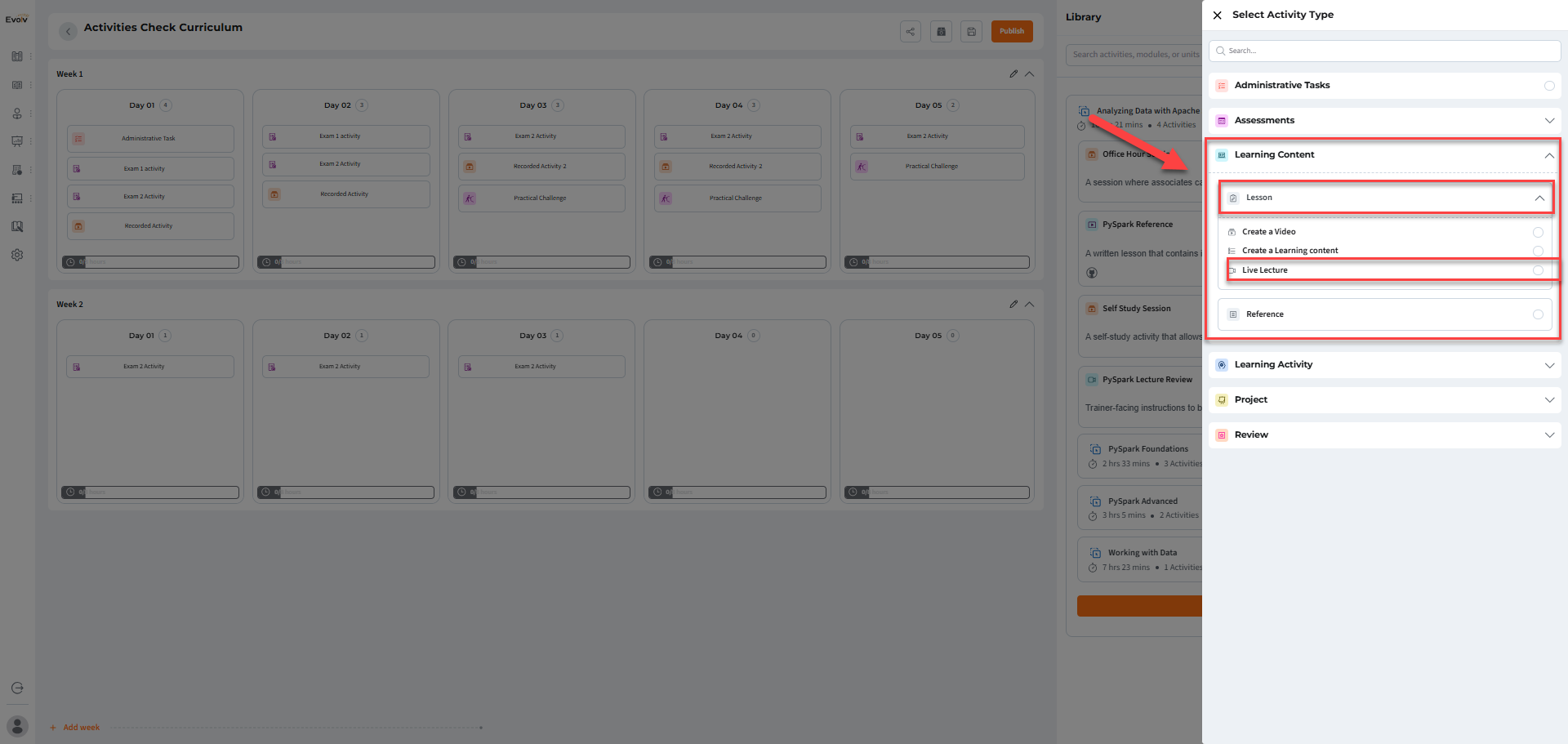The image size is (1568, 744).
Task: Select the Administrative Tasks radio button
Action: tap(1549, 86)
